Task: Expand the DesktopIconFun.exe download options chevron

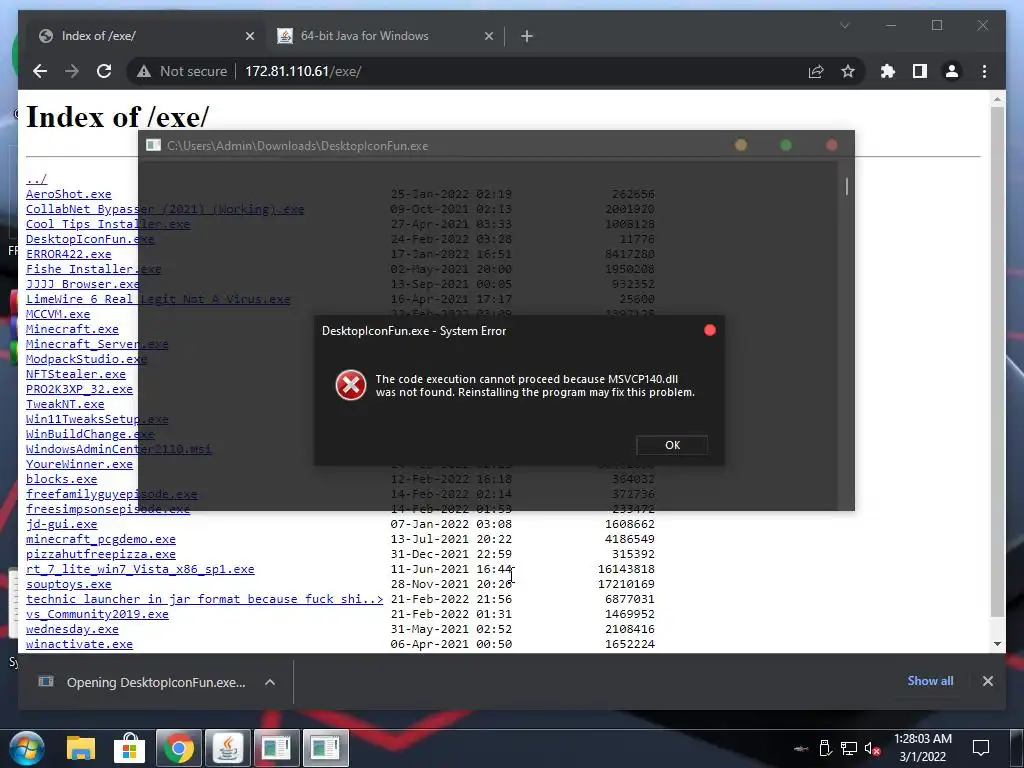Action: (x=270, y=682)
